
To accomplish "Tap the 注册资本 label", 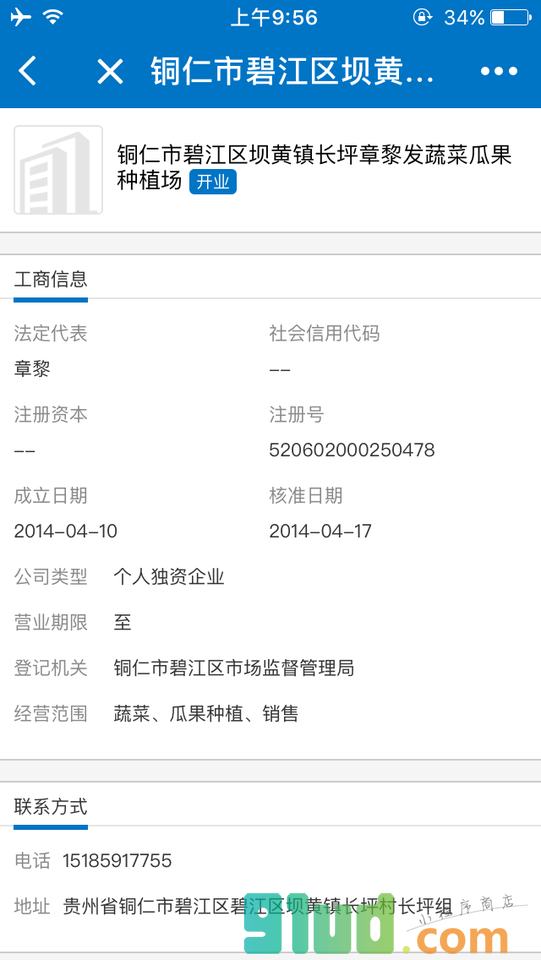I will 51,414.
